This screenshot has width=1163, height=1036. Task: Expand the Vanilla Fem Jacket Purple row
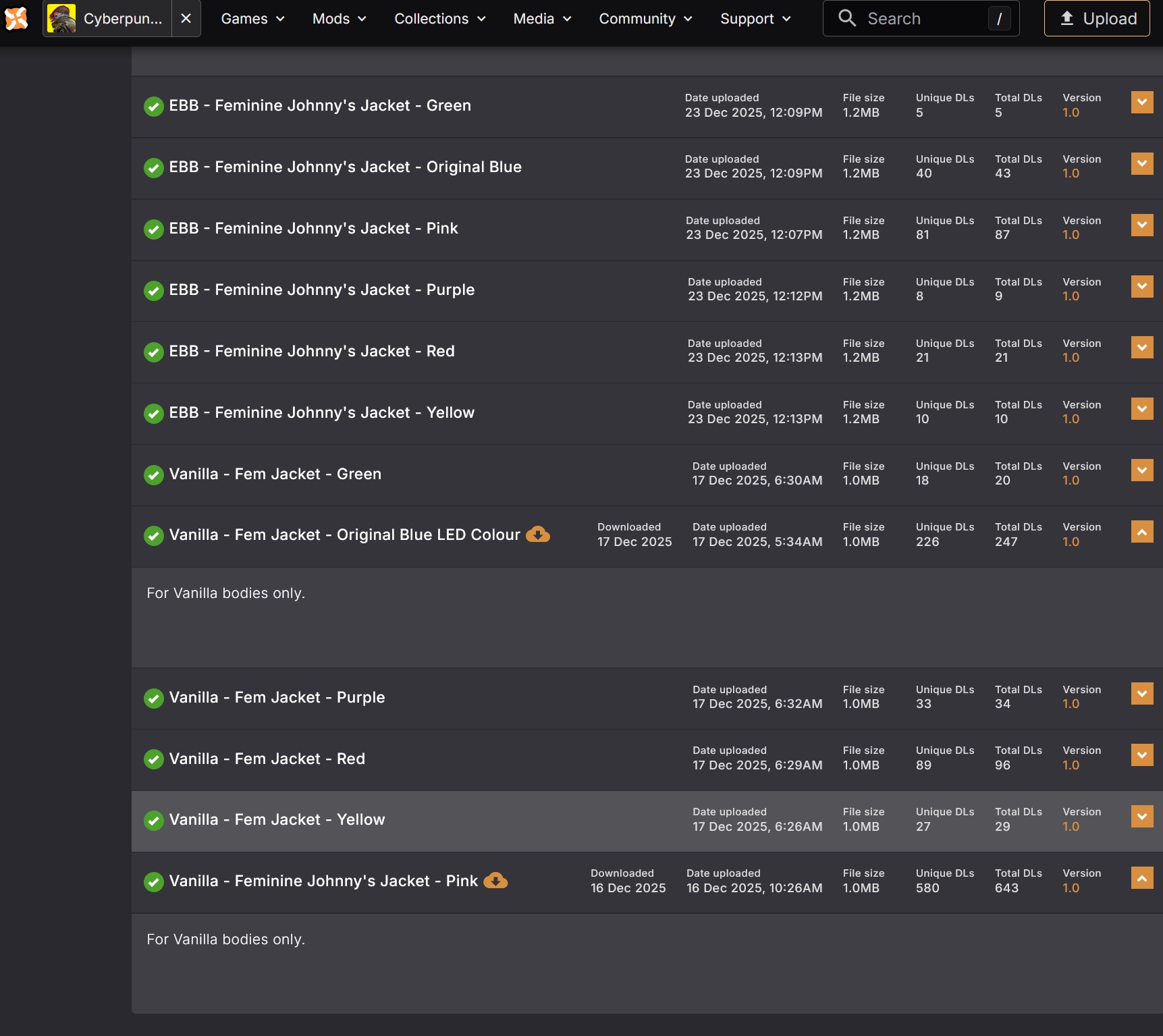point(1142,694)
